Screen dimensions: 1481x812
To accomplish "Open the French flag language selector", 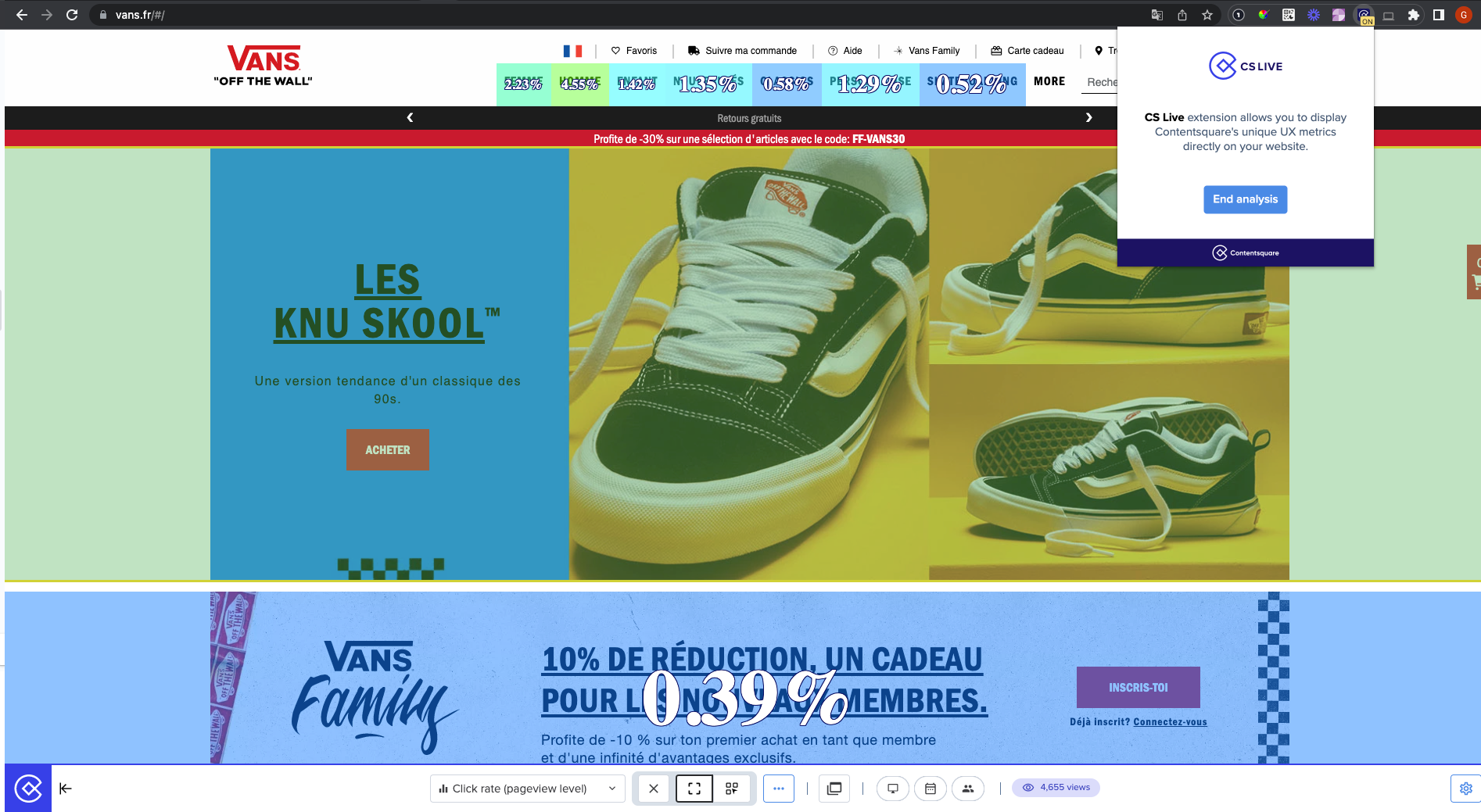I will (573, 50).
